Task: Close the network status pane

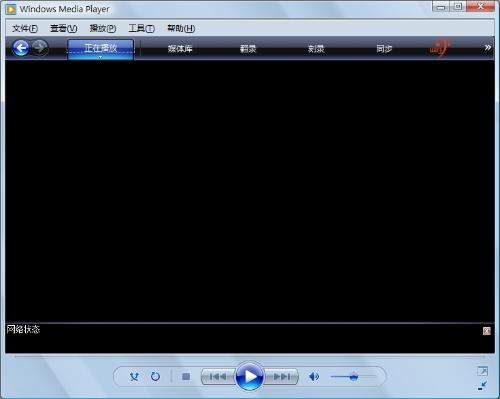Action: pyautogui.click(x=487, y=331)
